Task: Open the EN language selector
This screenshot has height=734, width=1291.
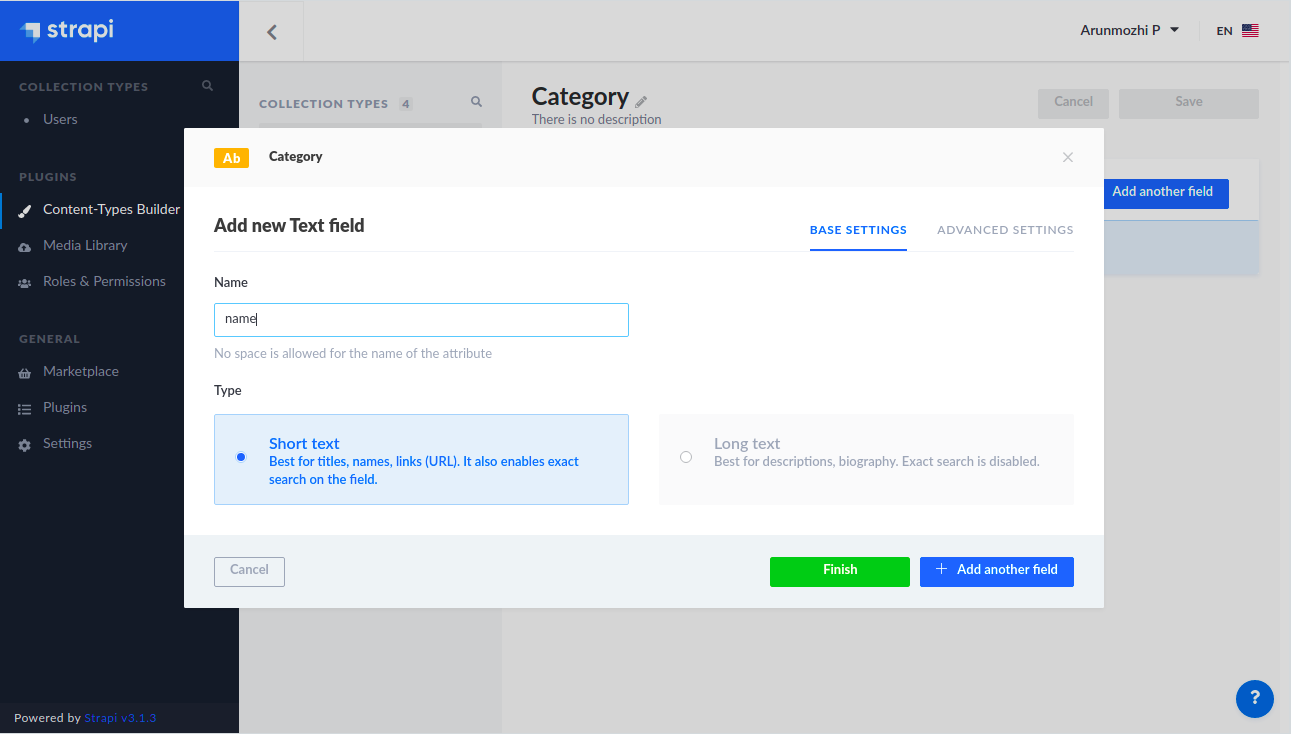Action: 1237,31
